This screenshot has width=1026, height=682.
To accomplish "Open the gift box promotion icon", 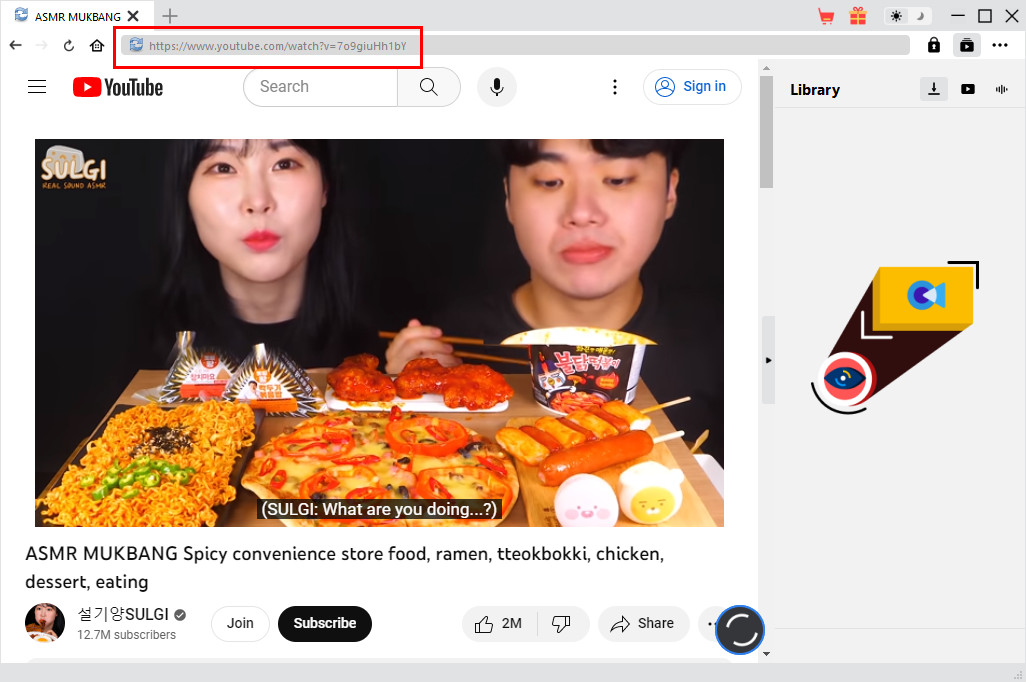I will click(858, 16).
